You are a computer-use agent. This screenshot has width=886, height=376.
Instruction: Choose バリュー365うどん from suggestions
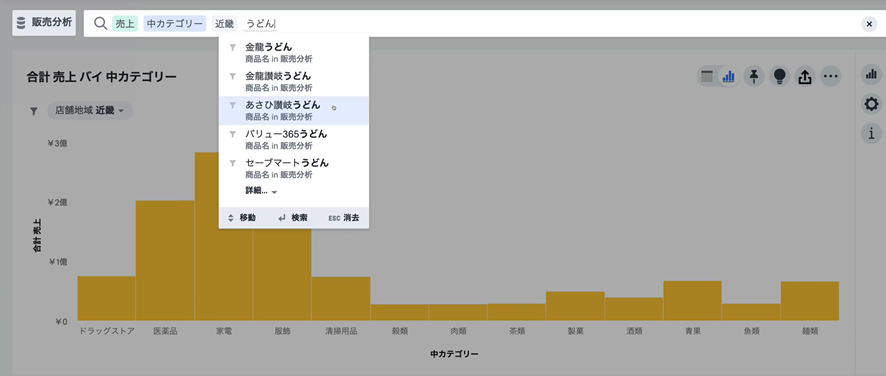(x=294, y=139)
